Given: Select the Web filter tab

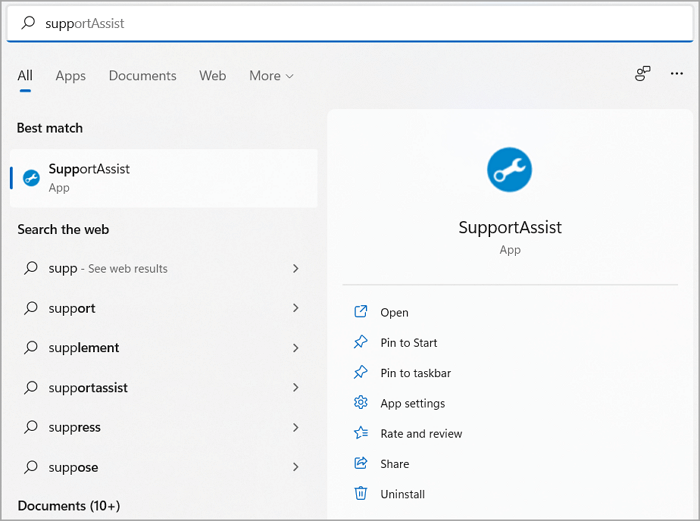Looking at the screenshot, I should tap(212, 76).
